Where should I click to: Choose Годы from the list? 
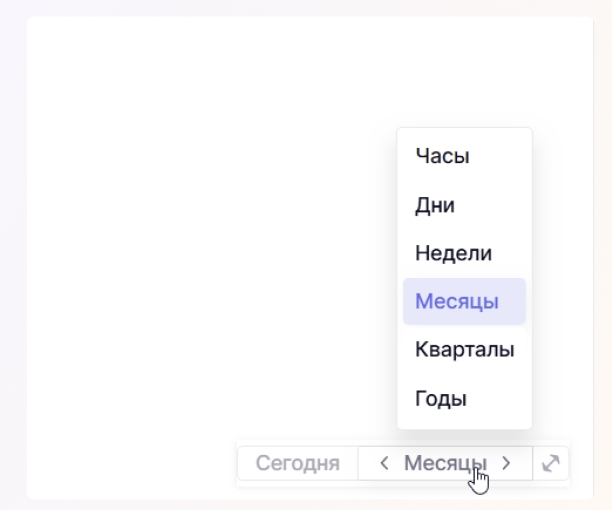click(x=441, y=398)
